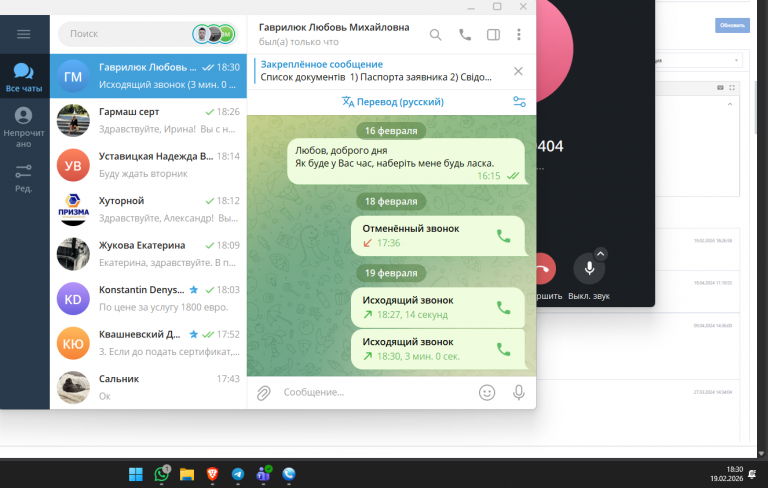Screen dimensions: 768x488
Task: Open the emoji picker smiley icon
Action: [487, 392]
